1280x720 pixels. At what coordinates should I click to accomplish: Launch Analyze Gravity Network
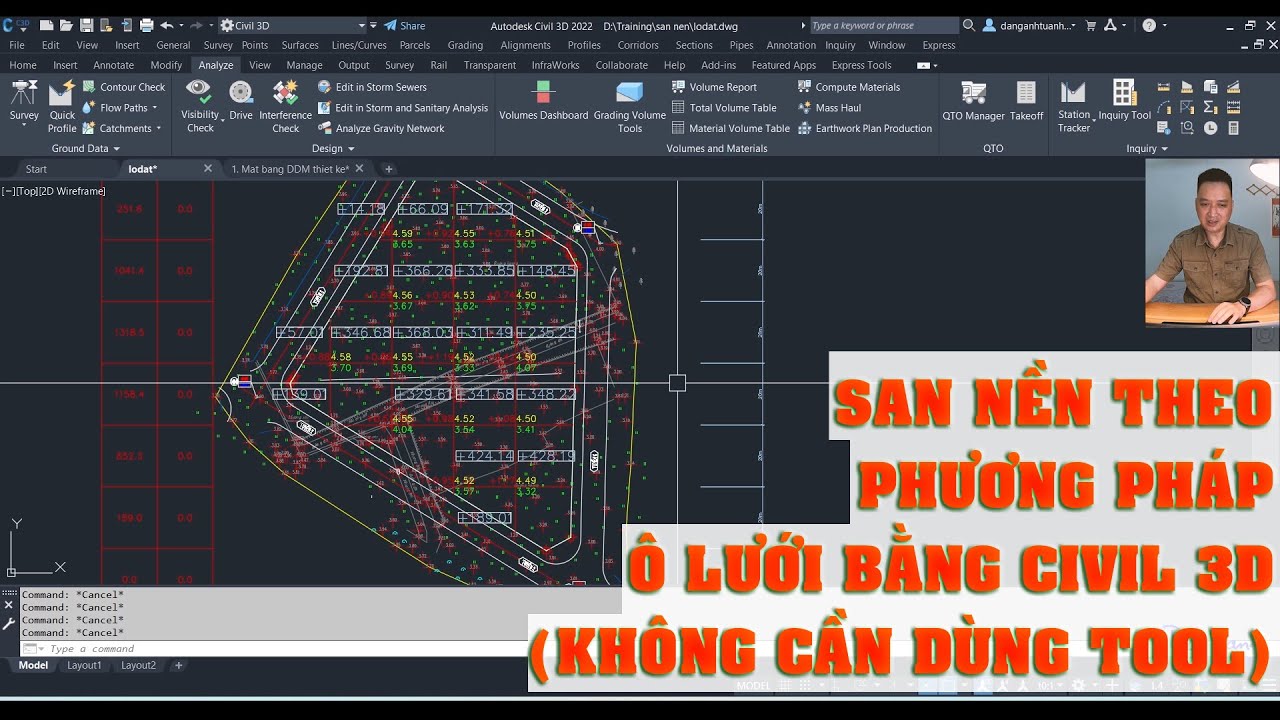[x=381, y=128]
